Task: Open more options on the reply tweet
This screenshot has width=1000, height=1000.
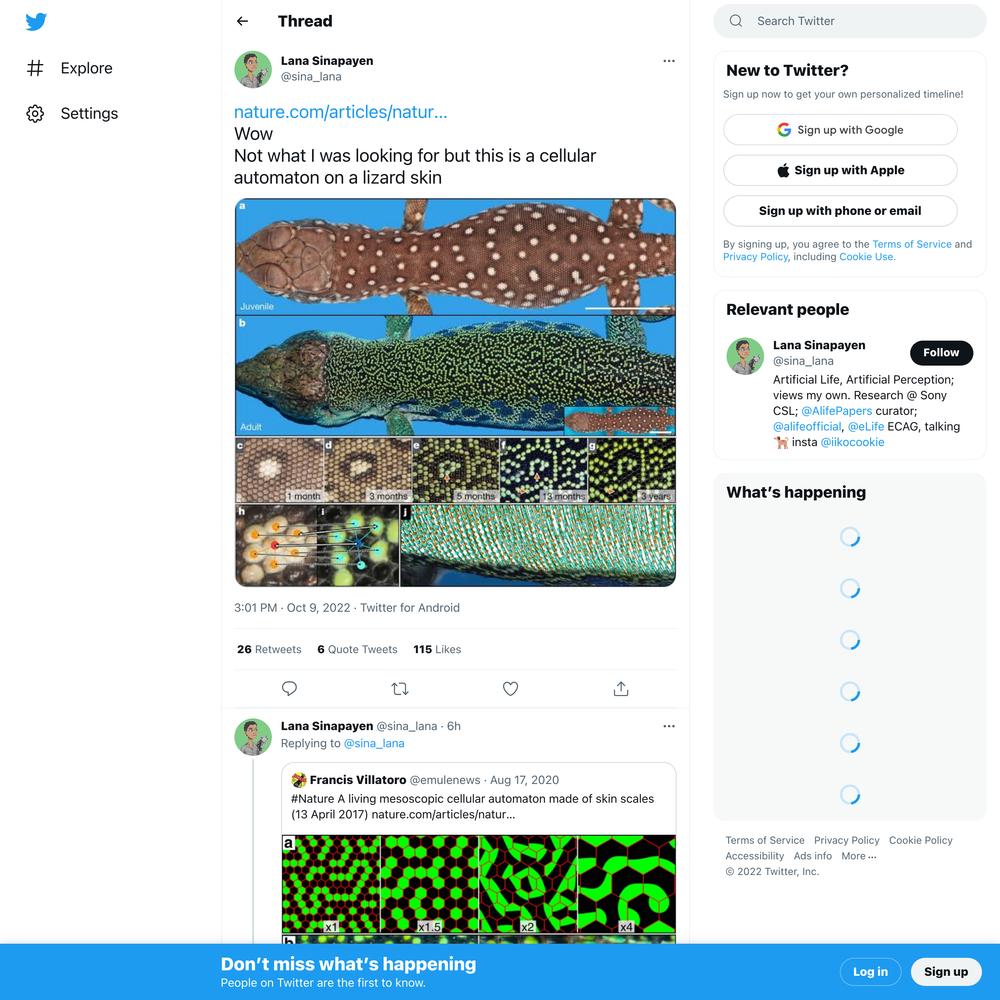Action: (668, 726)
